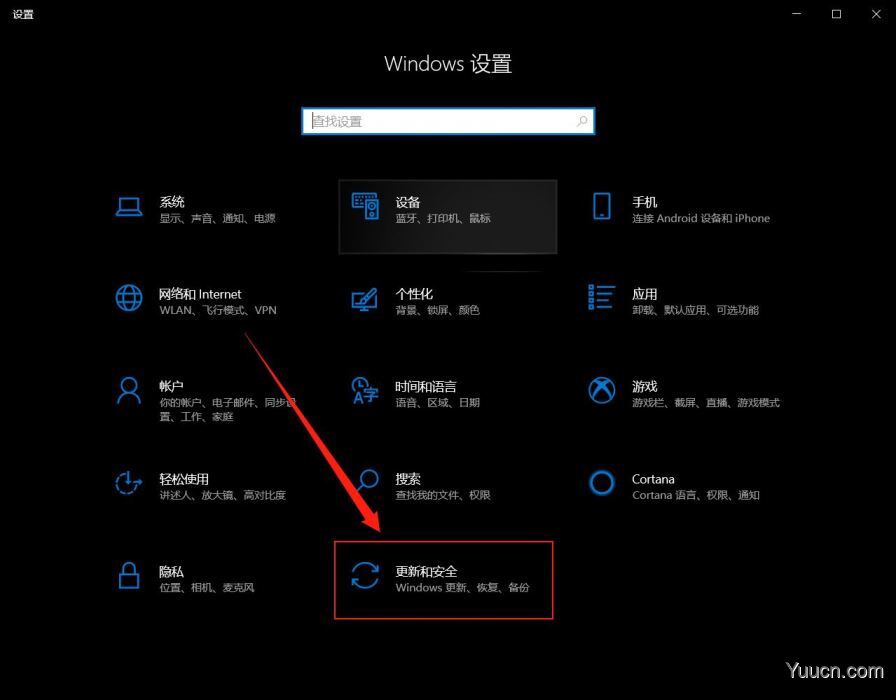This screenshot has width=896, height=700.
Task: Click the 设置 label in title bar
Action: coord(22,14)
